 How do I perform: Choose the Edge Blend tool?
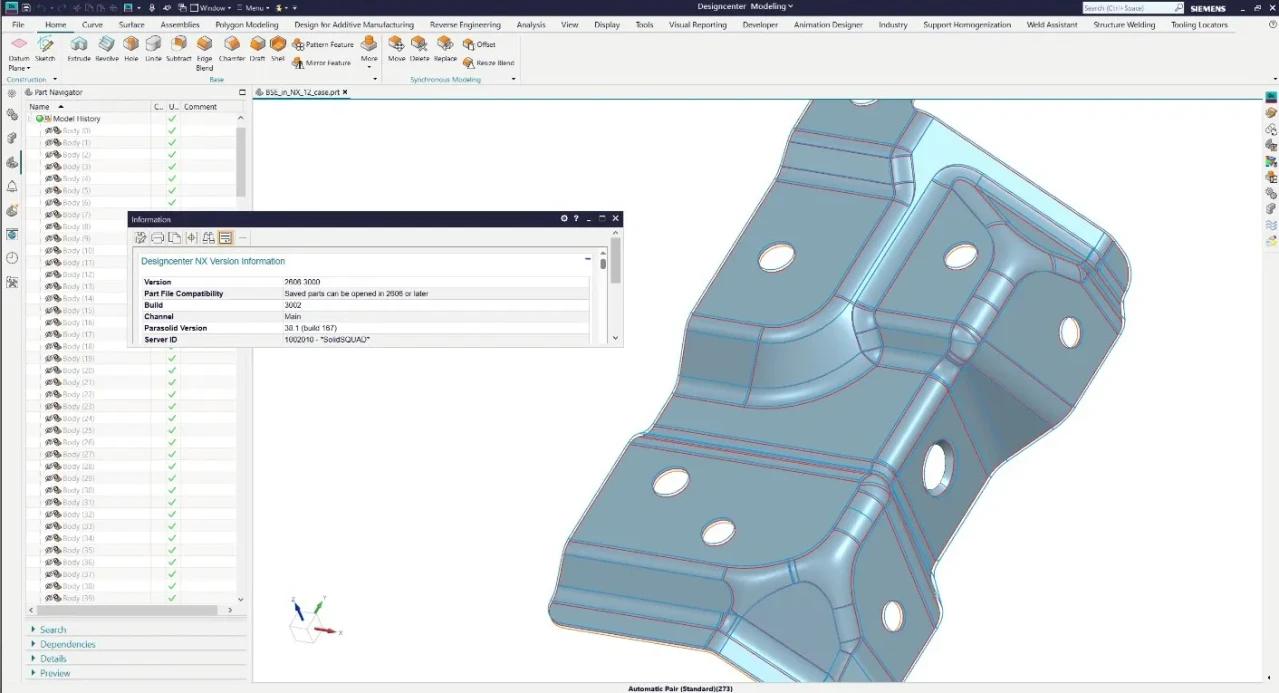point(204,53)
